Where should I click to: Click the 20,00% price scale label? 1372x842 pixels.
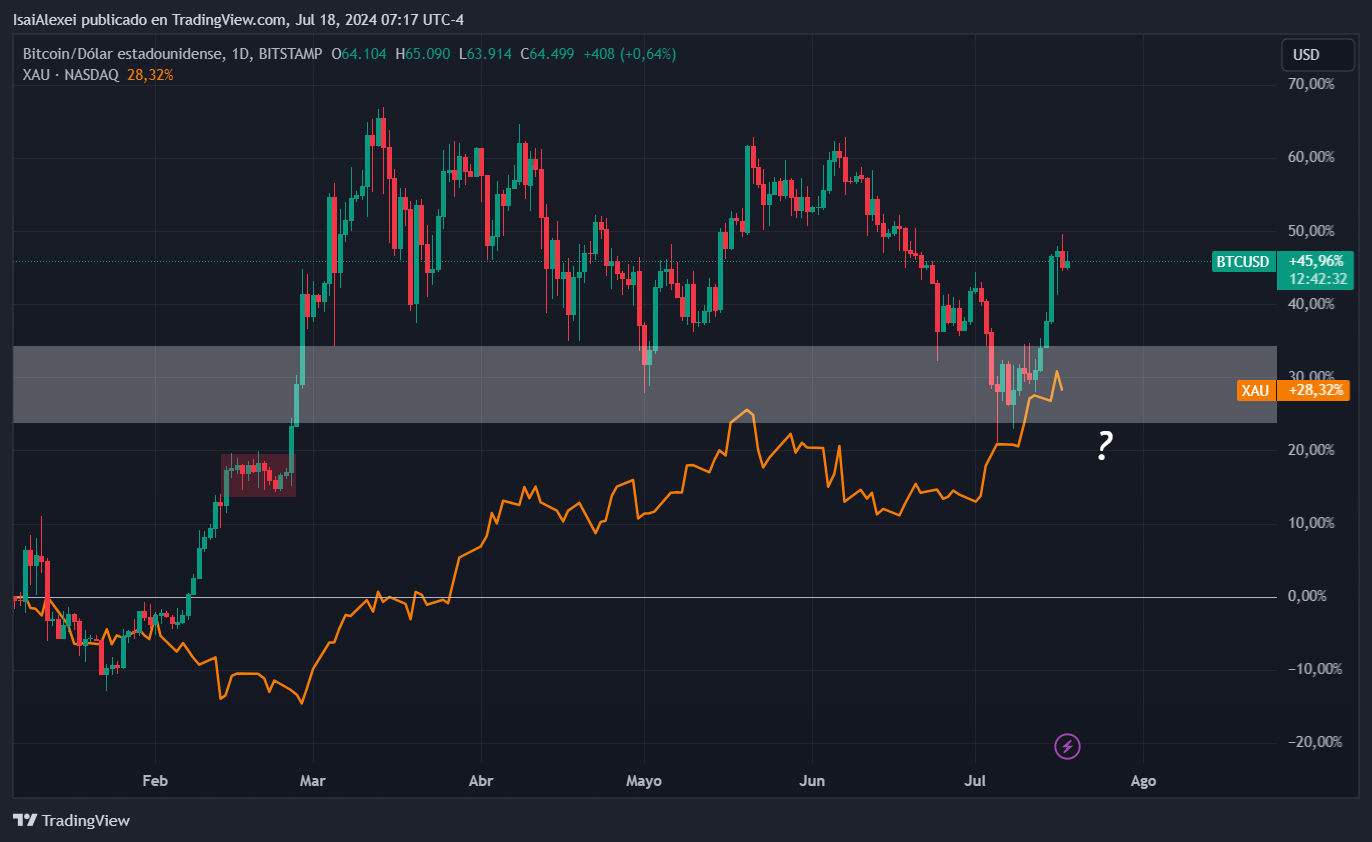tap(1311, 450)
